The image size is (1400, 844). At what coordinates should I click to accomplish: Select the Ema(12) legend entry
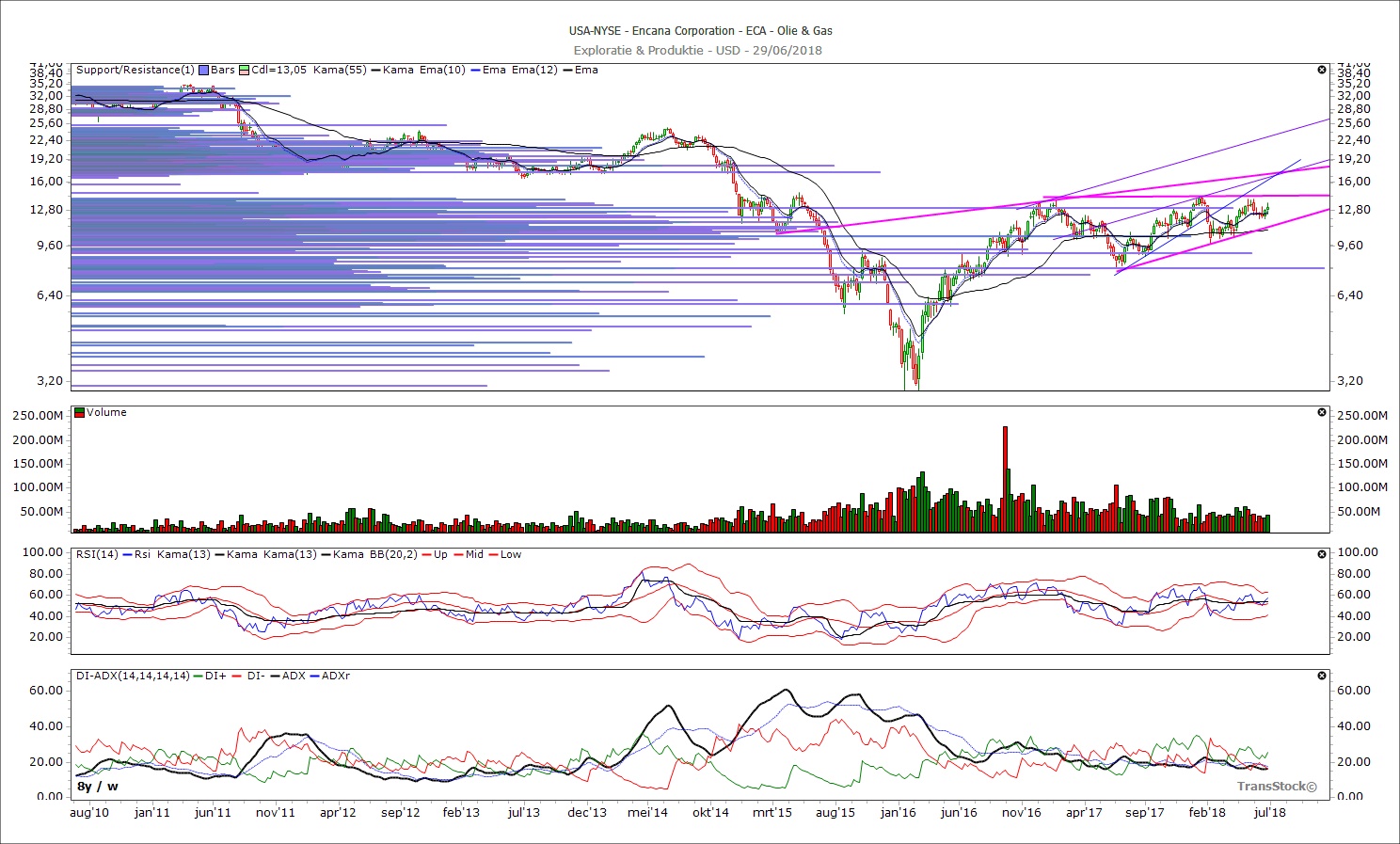534,70
